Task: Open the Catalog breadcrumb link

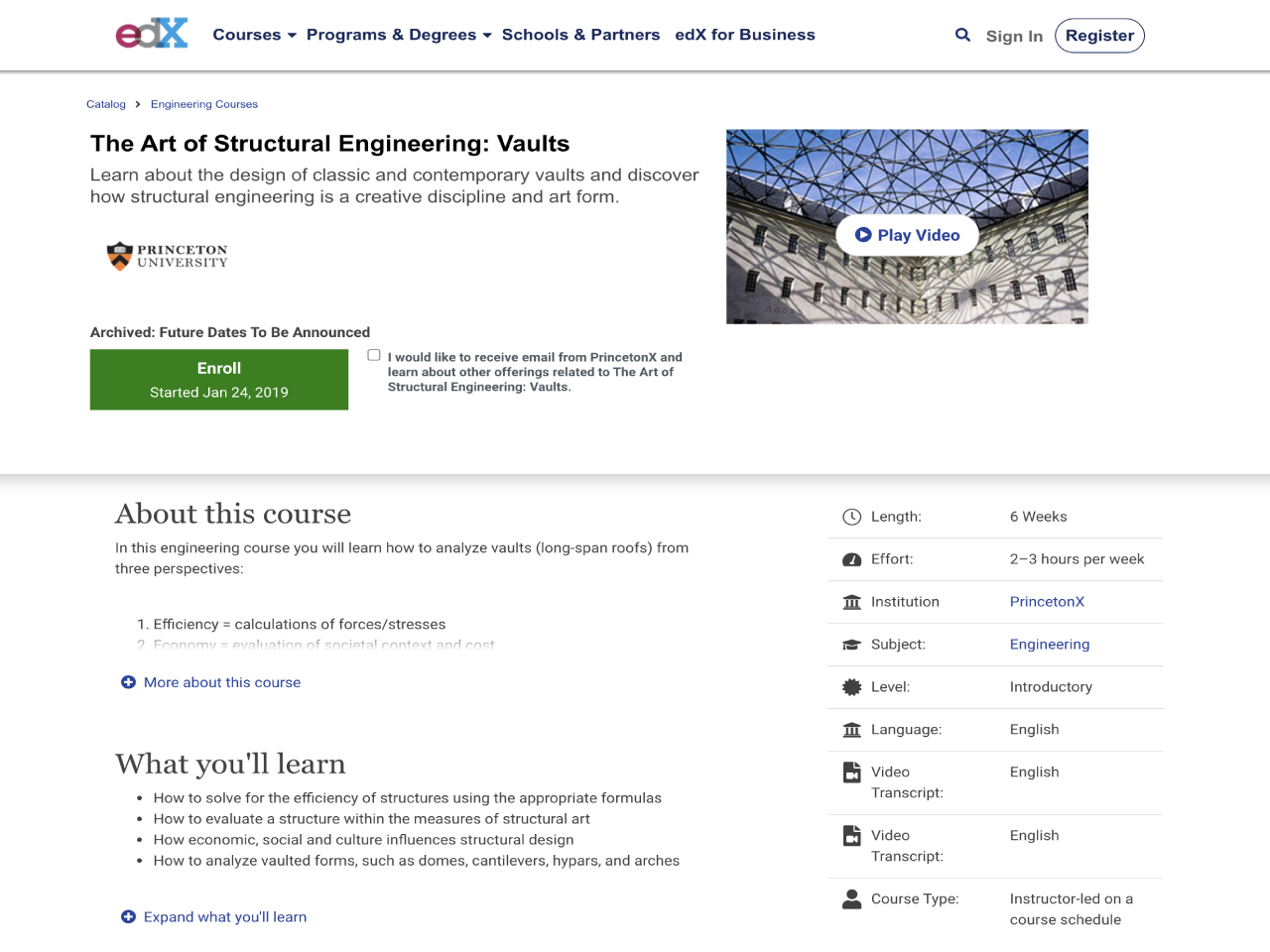Action: (x=106, y=104)
